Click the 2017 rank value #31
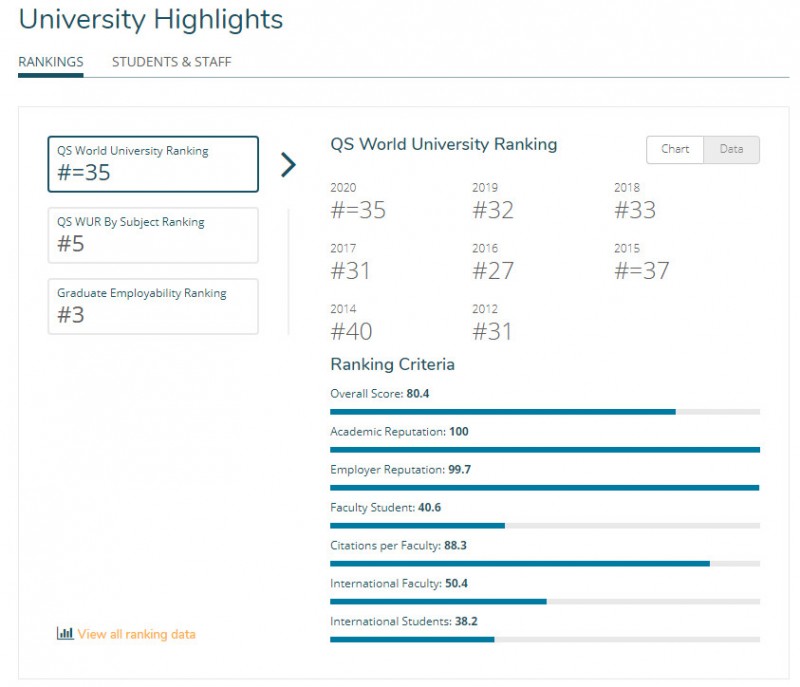The height and width of the screenshot is (687, 800). (x=350, y=271)
